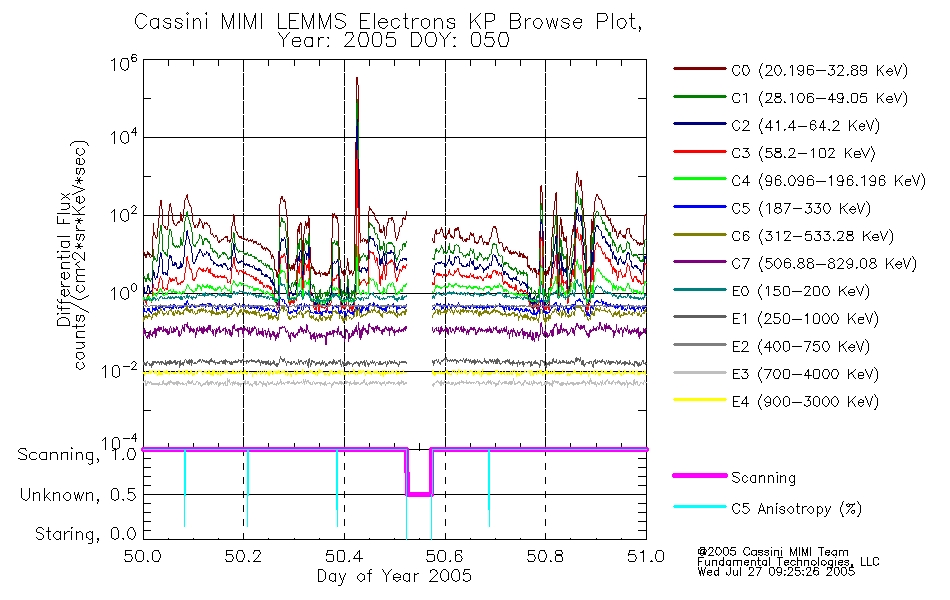Image resolution: width=950 pixels, height=600 pixels.
Task: Click the C7 purple legend line swatch
Action: [x=700, y=262]
